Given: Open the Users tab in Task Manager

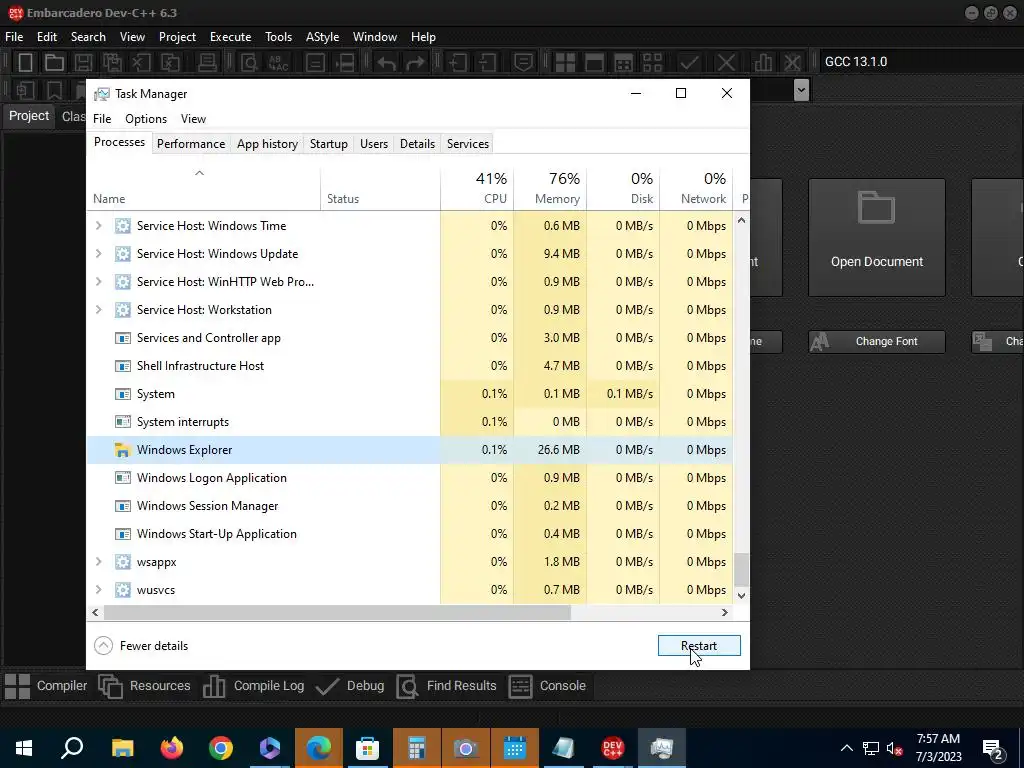Looking at the screenshot, I should (374, 144).
